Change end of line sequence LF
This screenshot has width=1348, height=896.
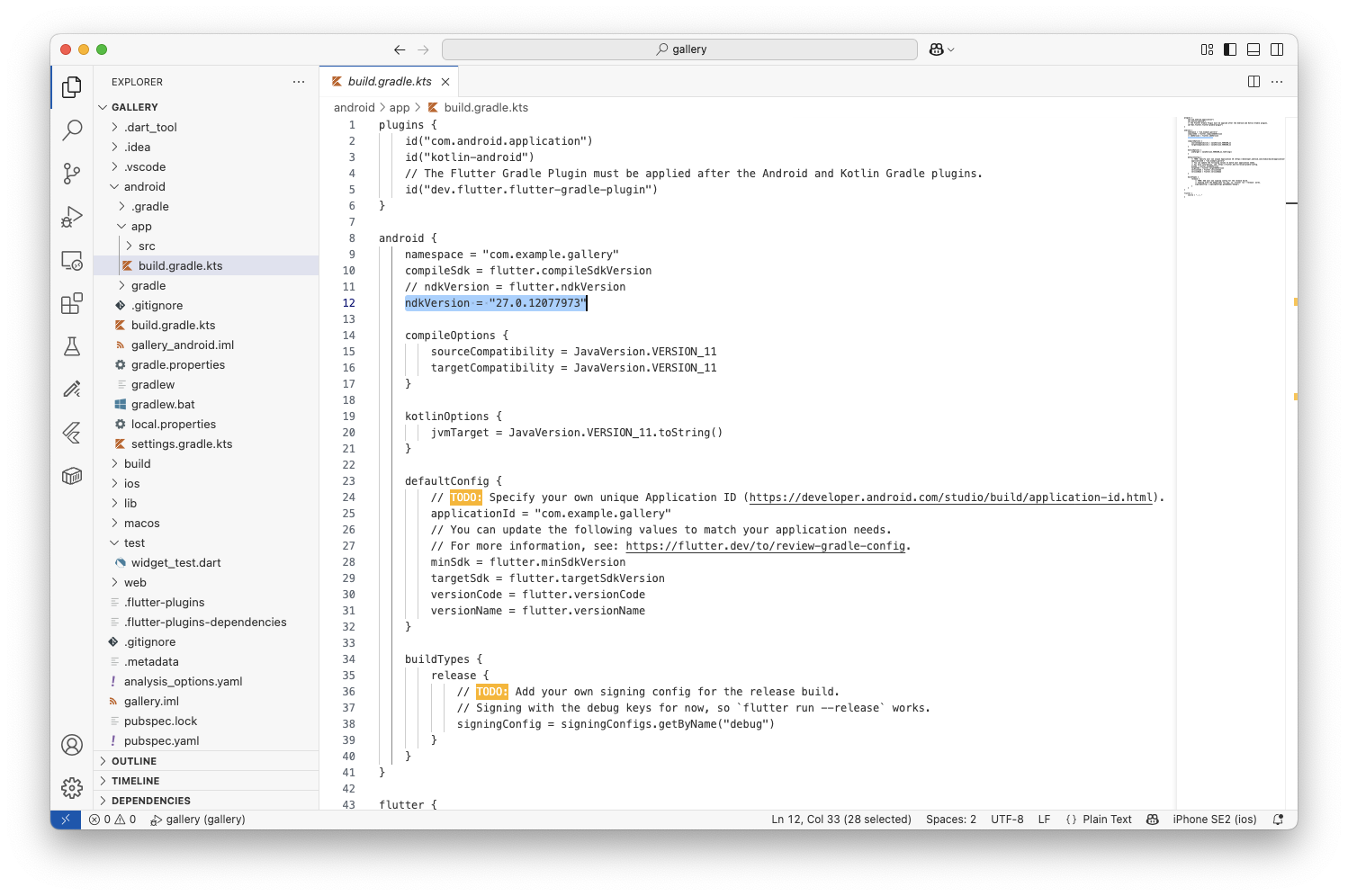click(x=1044, y=820)
